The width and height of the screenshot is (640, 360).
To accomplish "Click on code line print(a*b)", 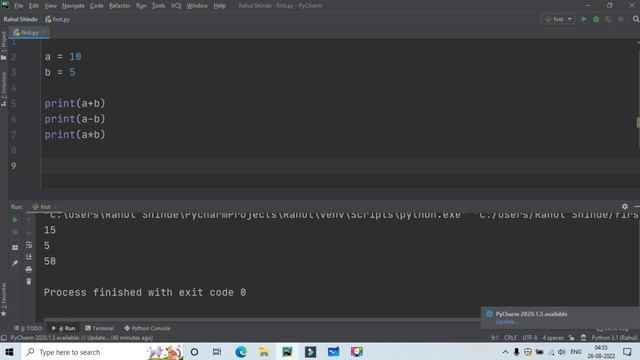I will coord(75,135).
